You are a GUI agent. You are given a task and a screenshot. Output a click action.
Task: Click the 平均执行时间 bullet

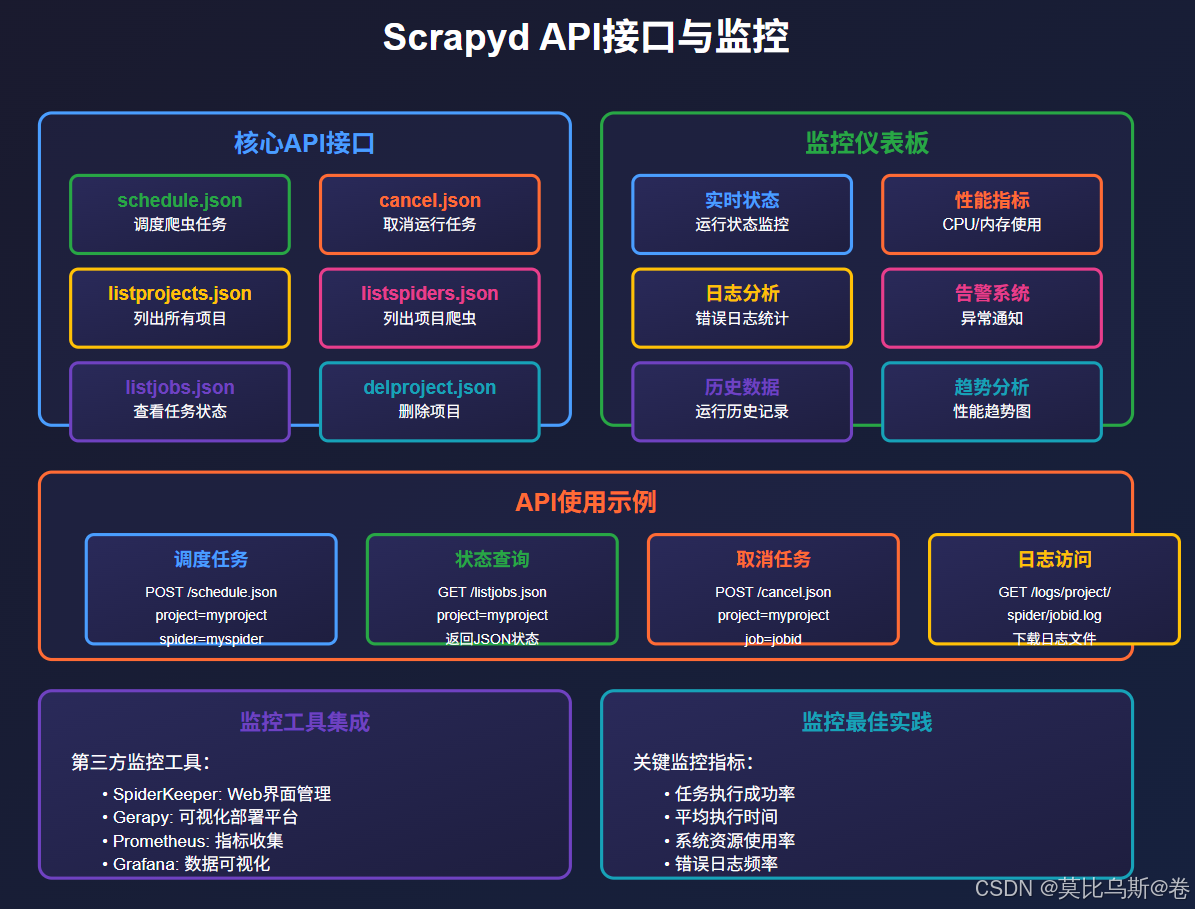(726, 817)
